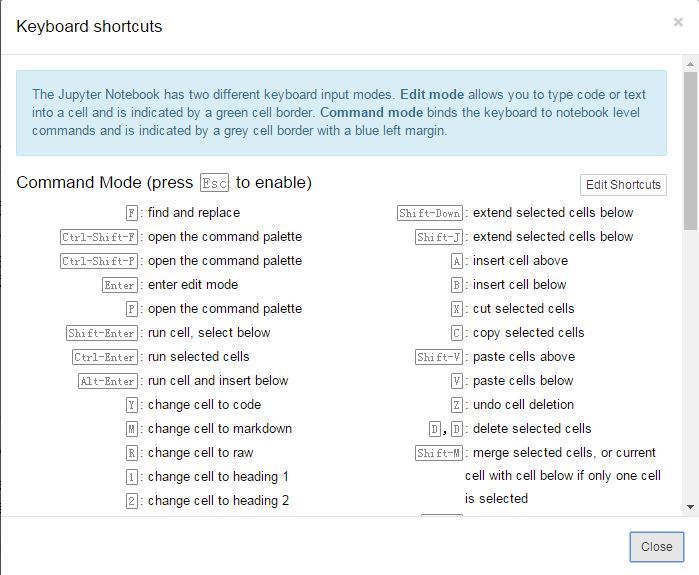Click the Ctrl-Shift-F key badge
Screen dimensions: 699x575
click(x=100, y=237)
